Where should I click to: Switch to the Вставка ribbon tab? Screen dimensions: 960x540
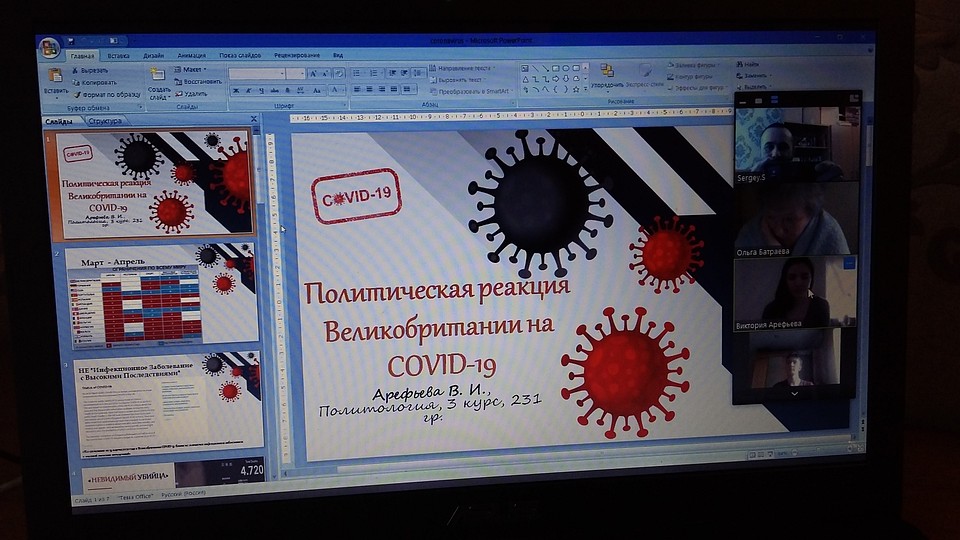(x=118, y=56)
